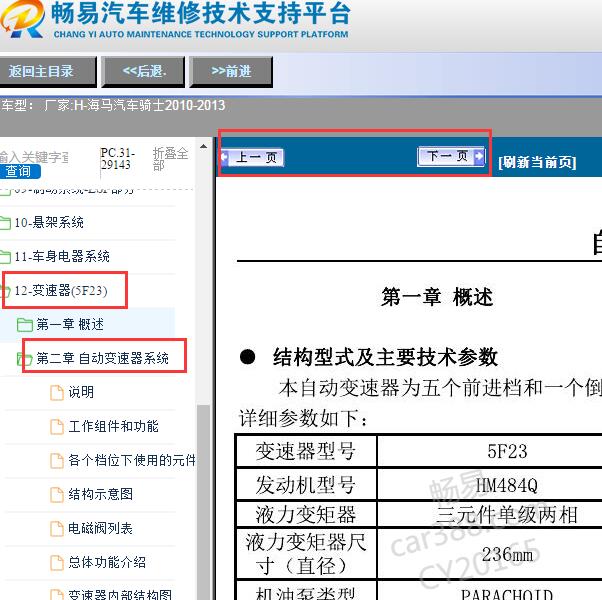
Task: Click folder icon of 12-变速器(5F23)
Action: [5, 291]
